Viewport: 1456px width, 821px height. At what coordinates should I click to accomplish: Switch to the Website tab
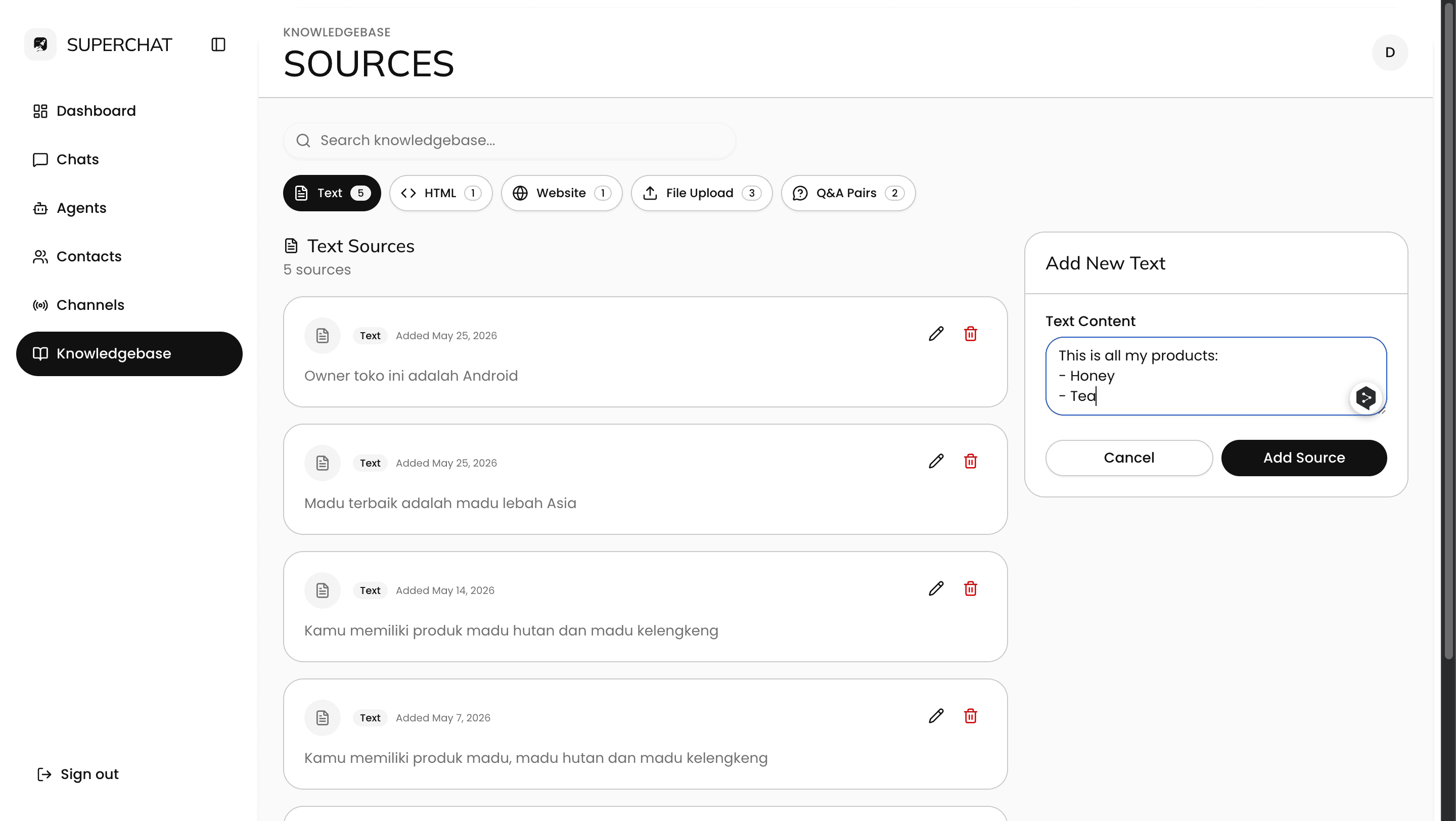tap(561, 193)
